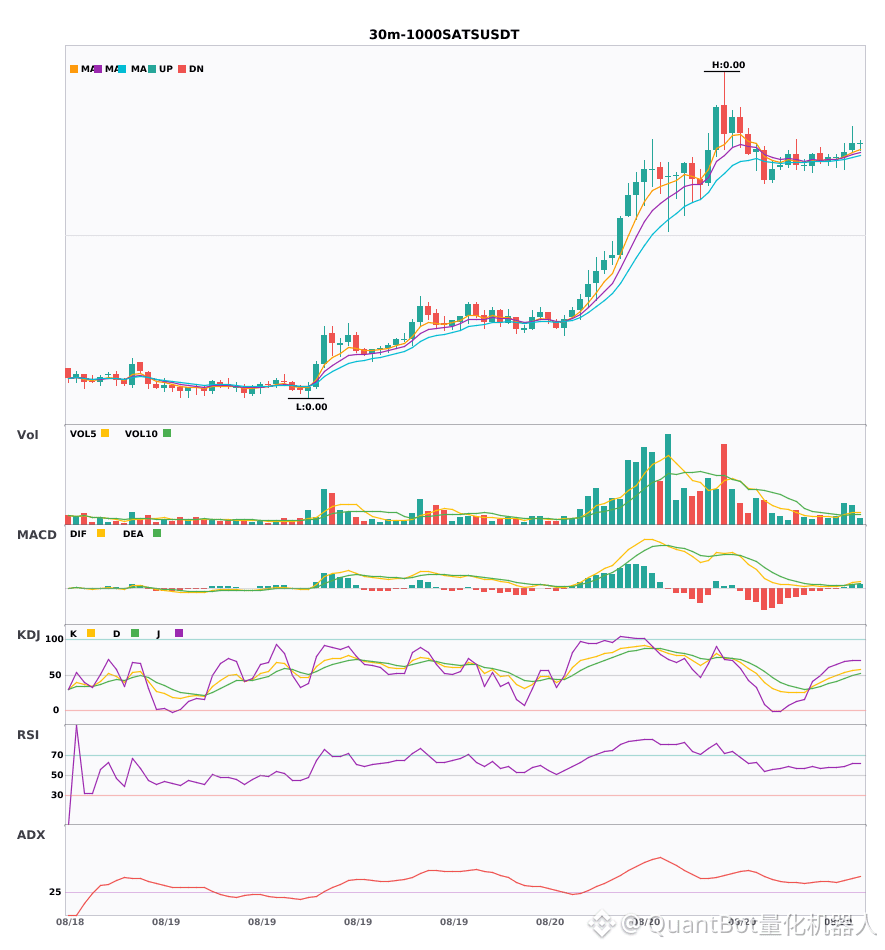The width and height of the screenshot is (885, 950).
Task: Click the chart title 30m-1000SATSUSDT
Action: click(x=444, y=35)
